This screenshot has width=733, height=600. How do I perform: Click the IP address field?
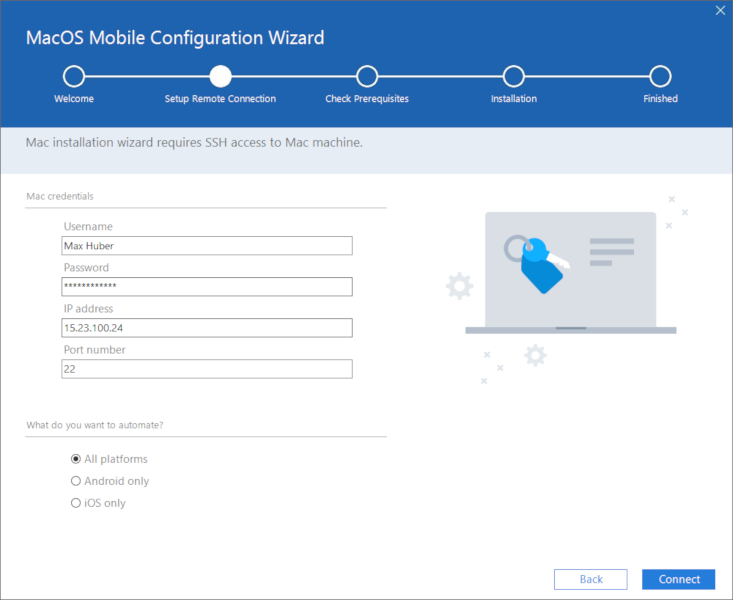207,328
